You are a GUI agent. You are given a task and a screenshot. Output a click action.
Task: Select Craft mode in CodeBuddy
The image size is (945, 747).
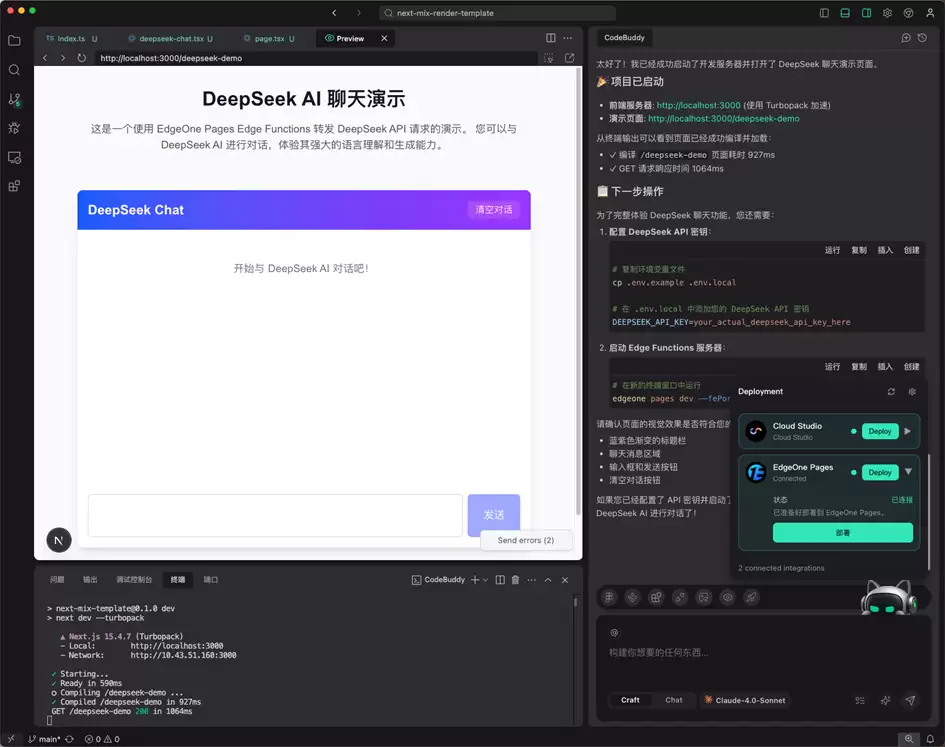631,700
